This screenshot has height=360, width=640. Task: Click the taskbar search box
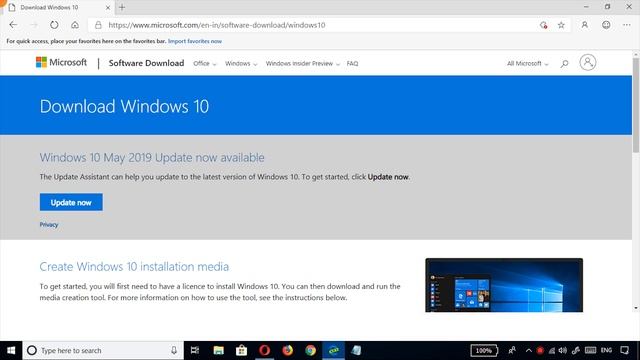tap(103, 350)
